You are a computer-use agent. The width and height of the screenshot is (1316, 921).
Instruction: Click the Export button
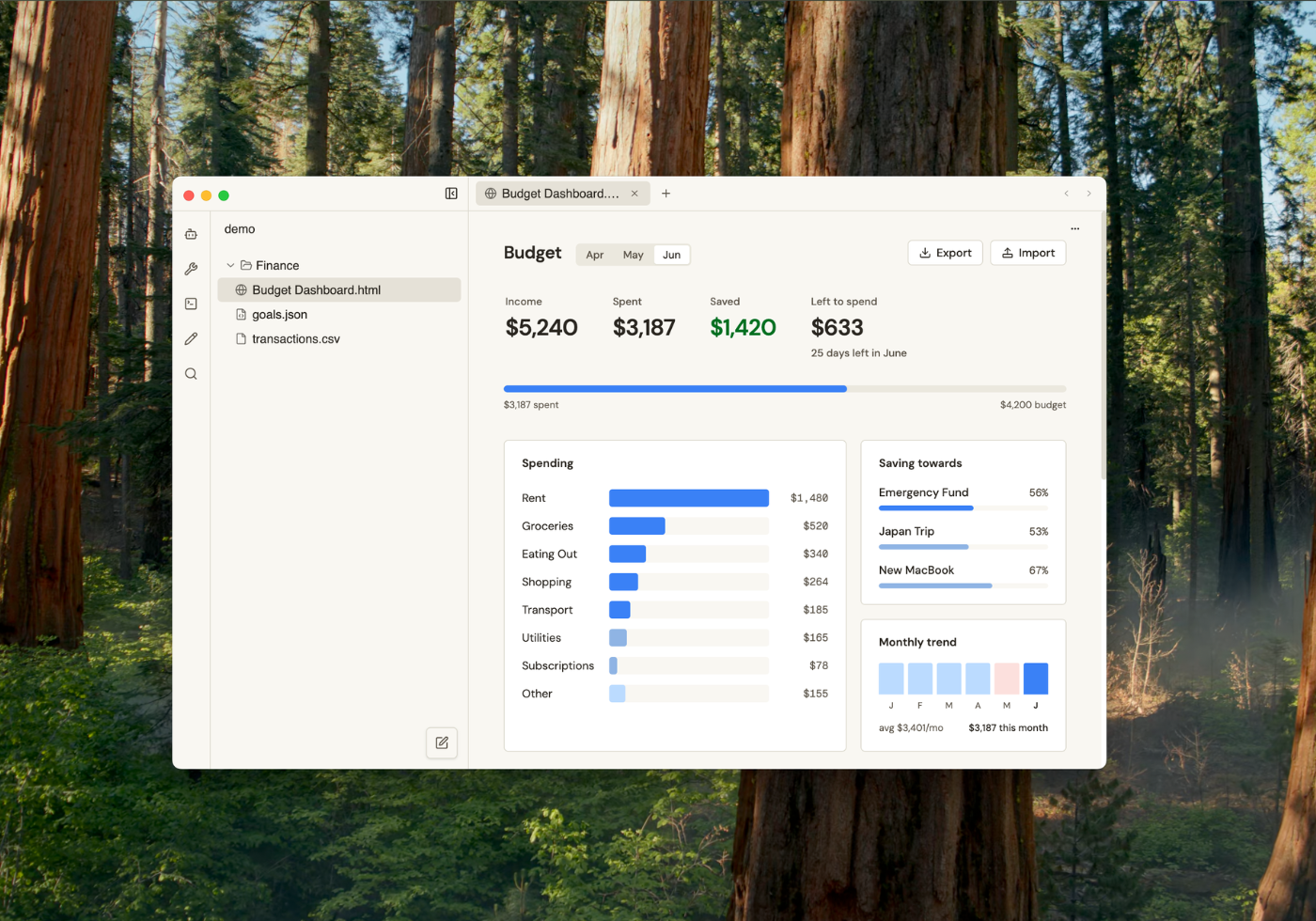(946, 253)
